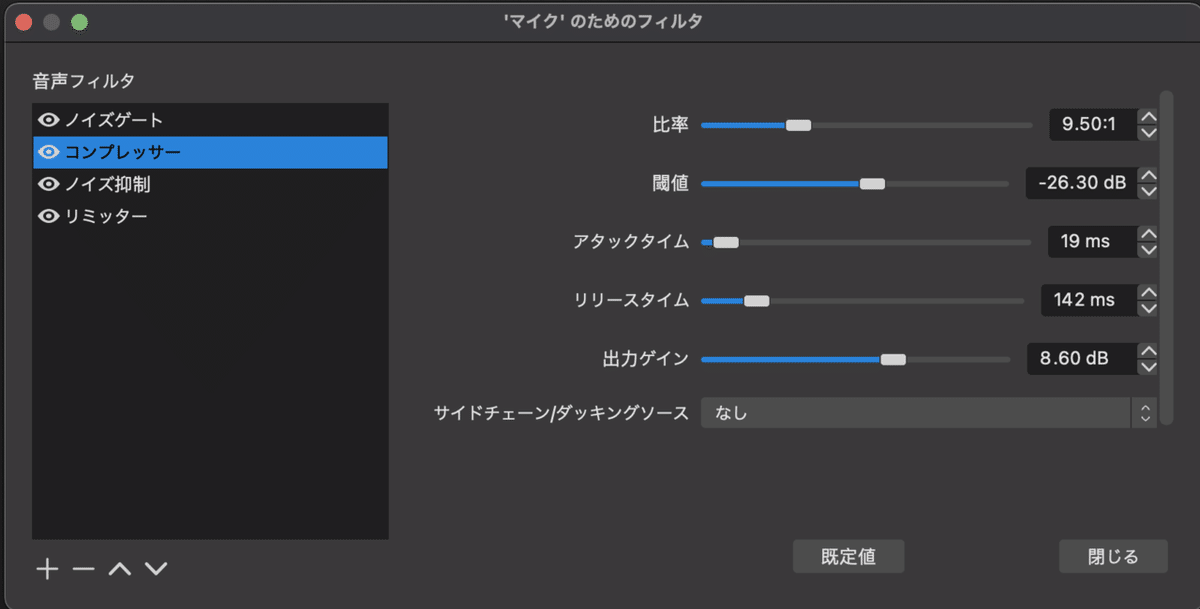Click the 閾値 value input field

pyautogui.click(x=1081, y=184)
